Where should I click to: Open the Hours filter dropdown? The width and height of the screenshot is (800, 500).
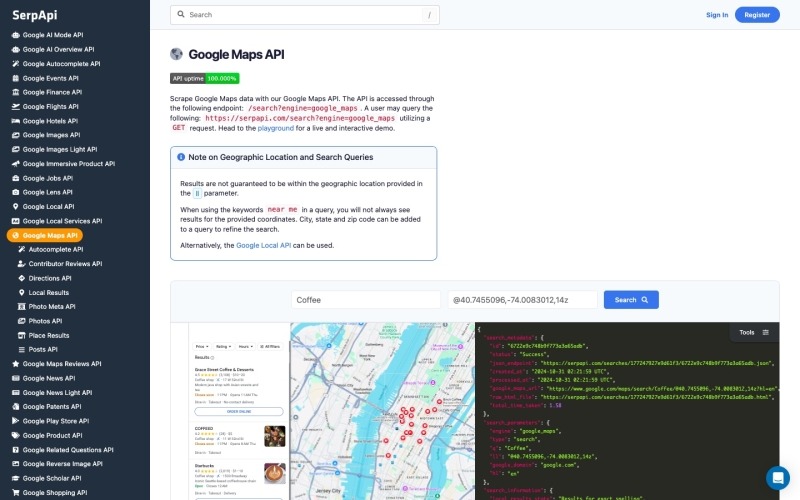(245, 345)
